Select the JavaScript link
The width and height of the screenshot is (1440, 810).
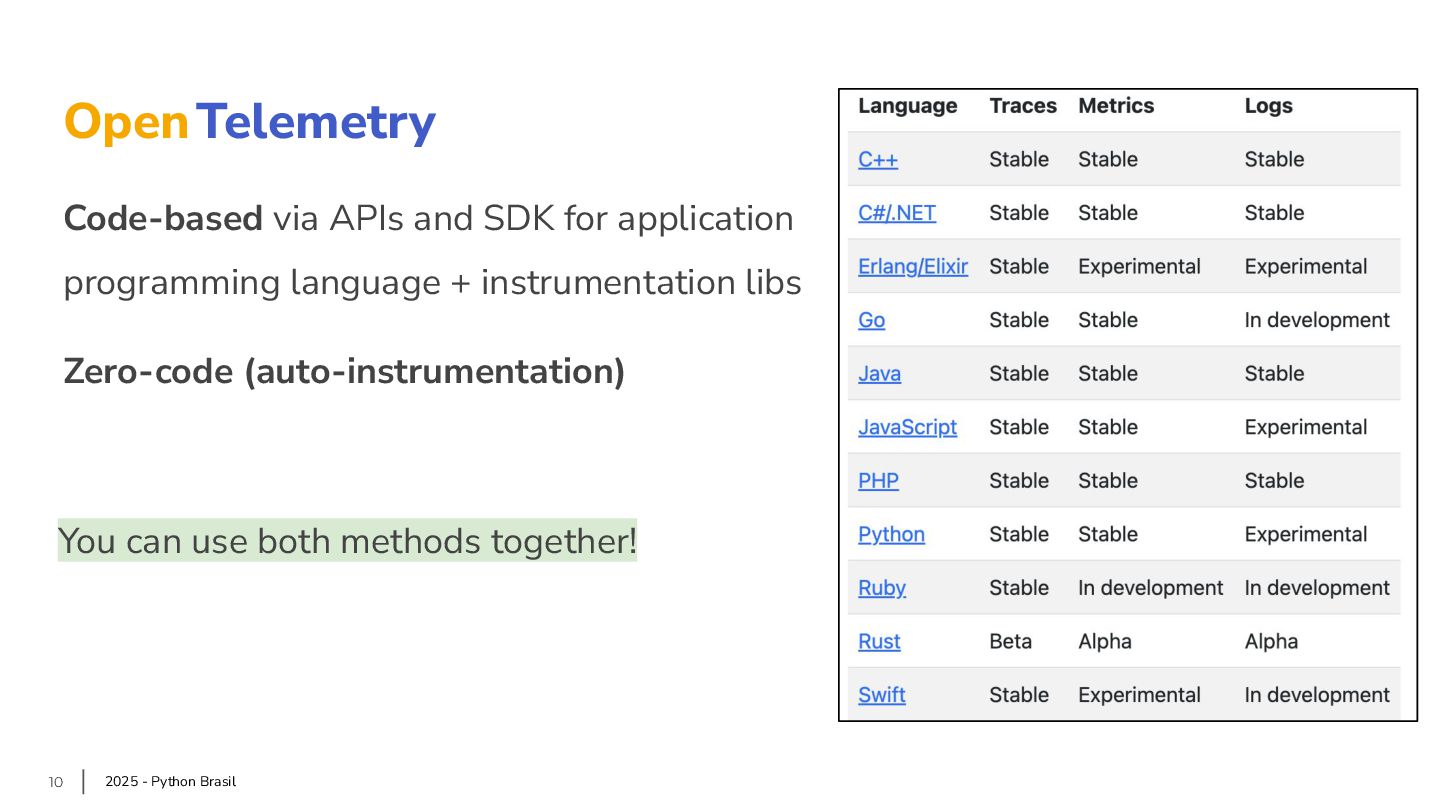click(907, 427)
